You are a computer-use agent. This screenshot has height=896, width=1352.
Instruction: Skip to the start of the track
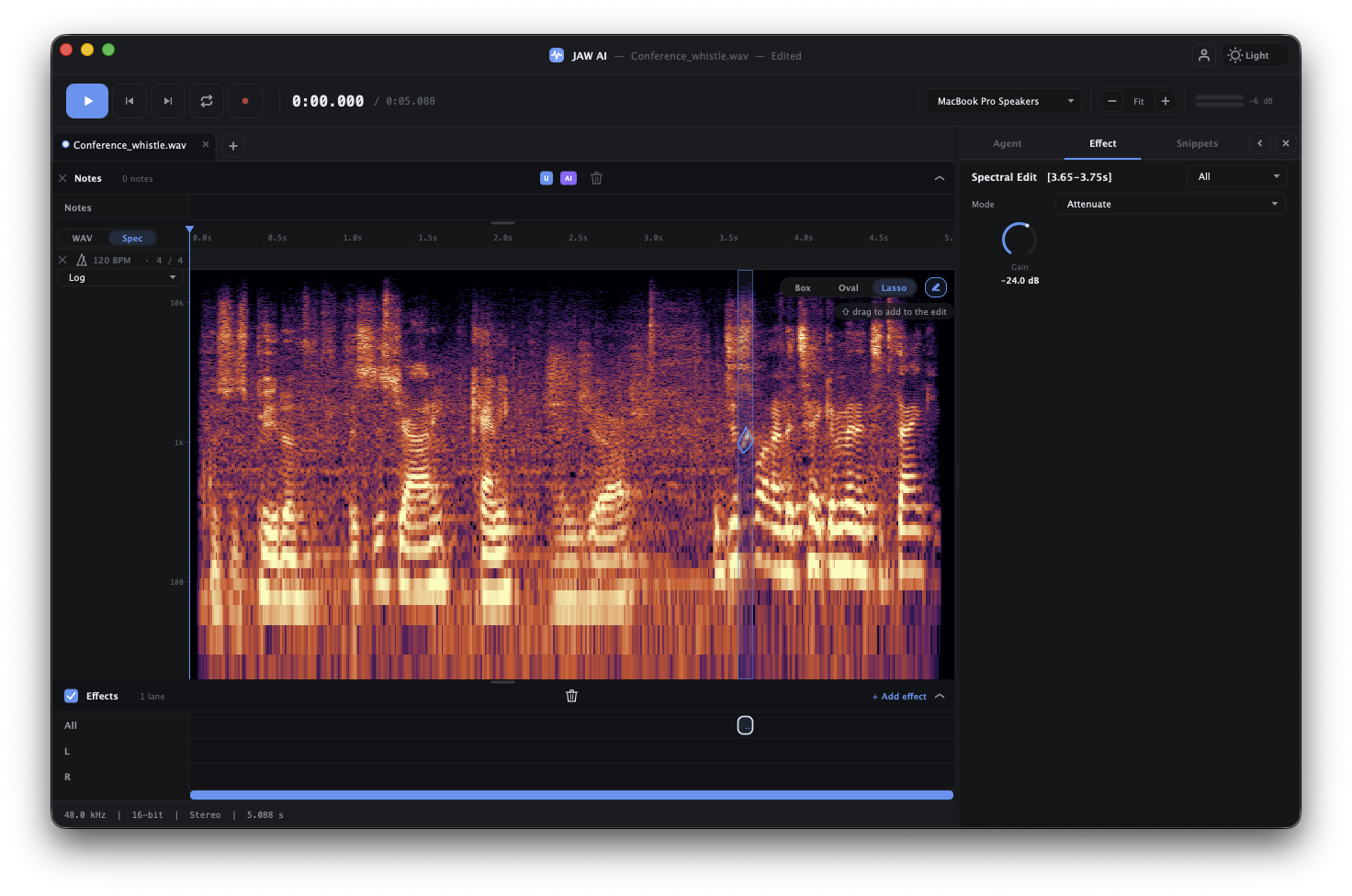click(130, 101)
